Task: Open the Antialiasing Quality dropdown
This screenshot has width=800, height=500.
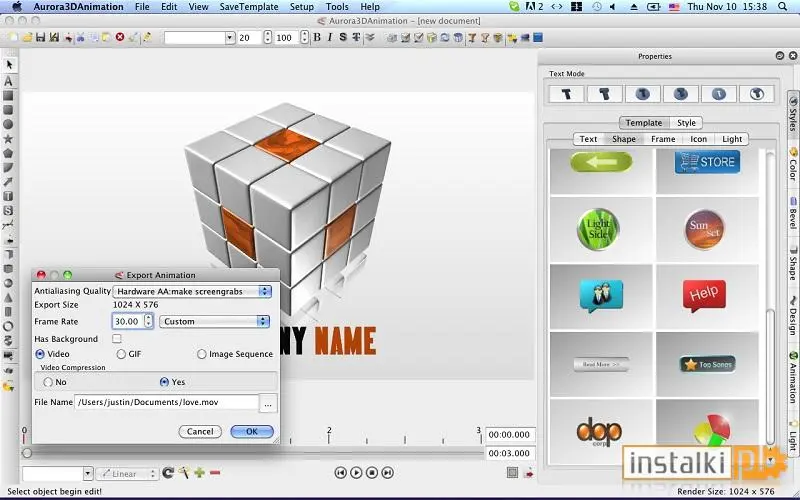Action: (x=192, y=291)
